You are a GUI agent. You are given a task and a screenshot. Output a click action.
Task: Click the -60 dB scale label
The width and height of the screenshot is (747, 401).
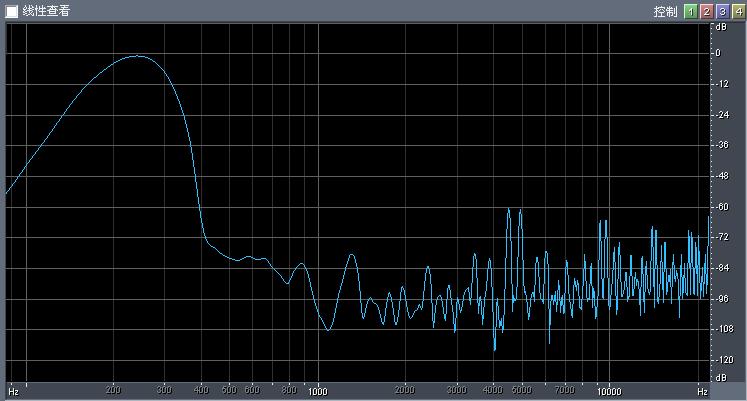722,207
